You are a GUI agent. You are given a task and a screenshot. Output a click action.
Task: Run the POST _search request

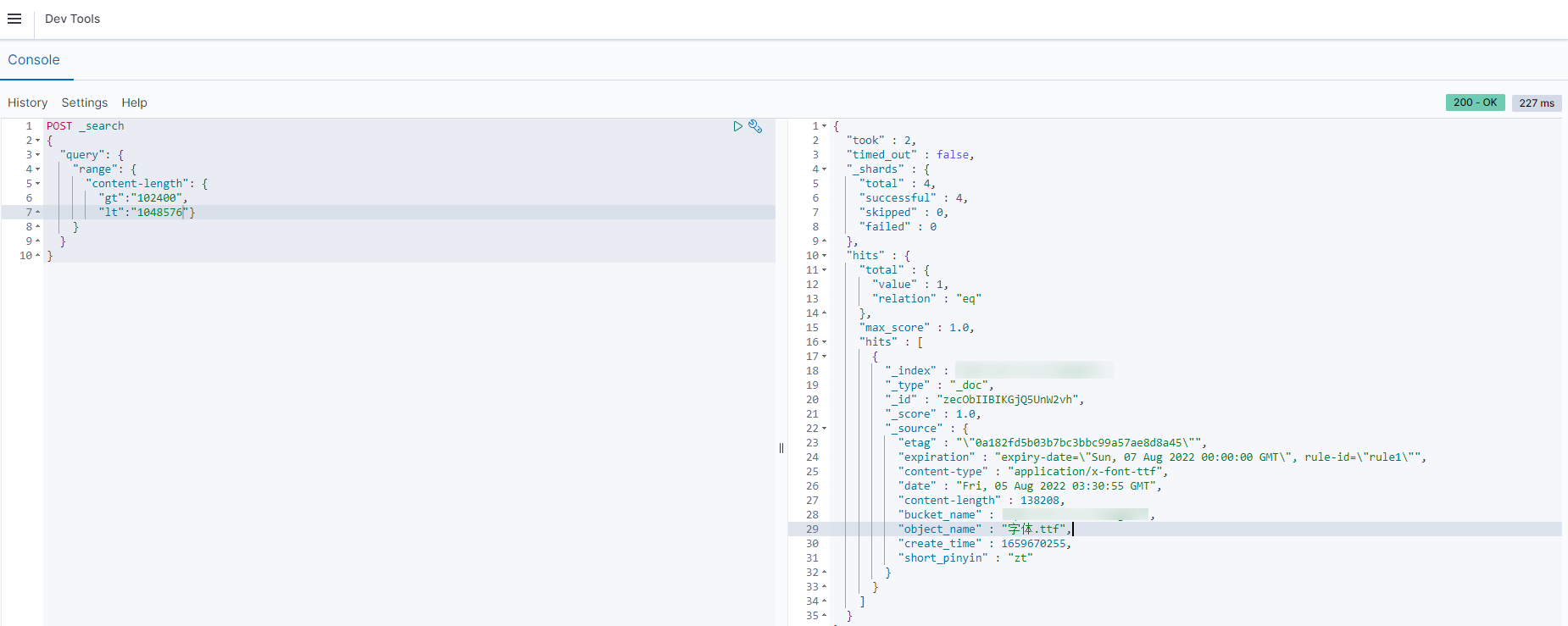[x=737, y=126]
